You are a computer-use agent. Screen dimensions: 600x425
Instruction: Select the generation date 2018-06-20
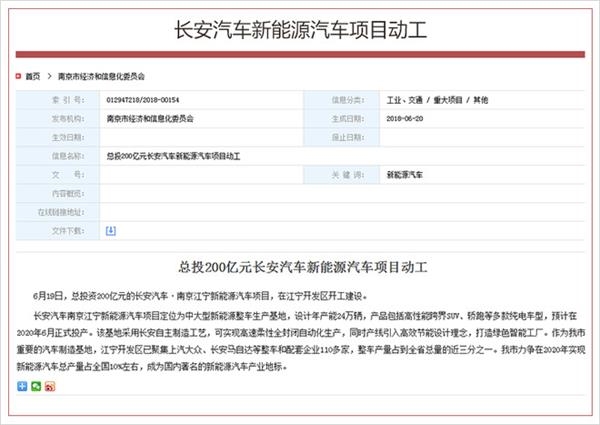click(x=405, y=119)
